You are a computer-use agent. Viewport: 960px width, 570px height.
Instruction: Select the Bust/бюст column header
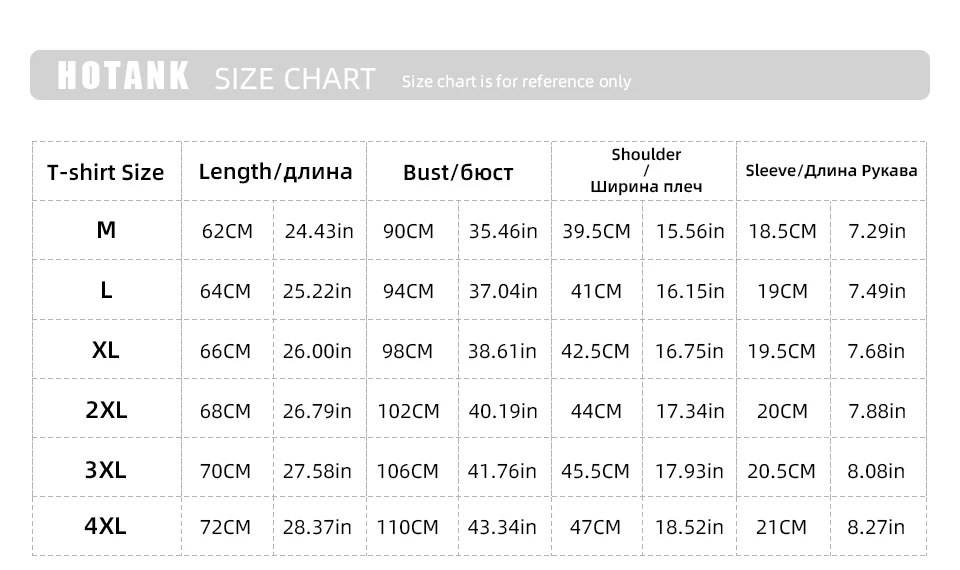[x=458, y=172]
